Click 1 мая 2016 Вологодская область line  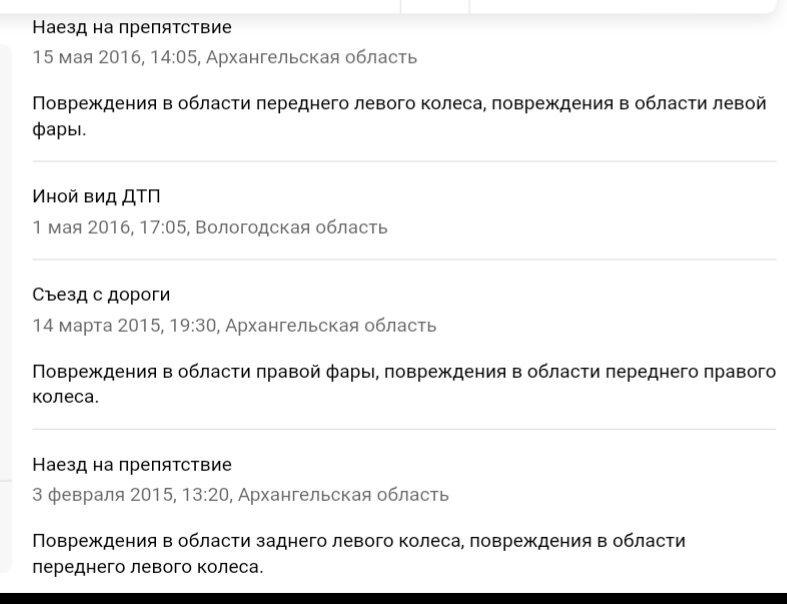210,227
